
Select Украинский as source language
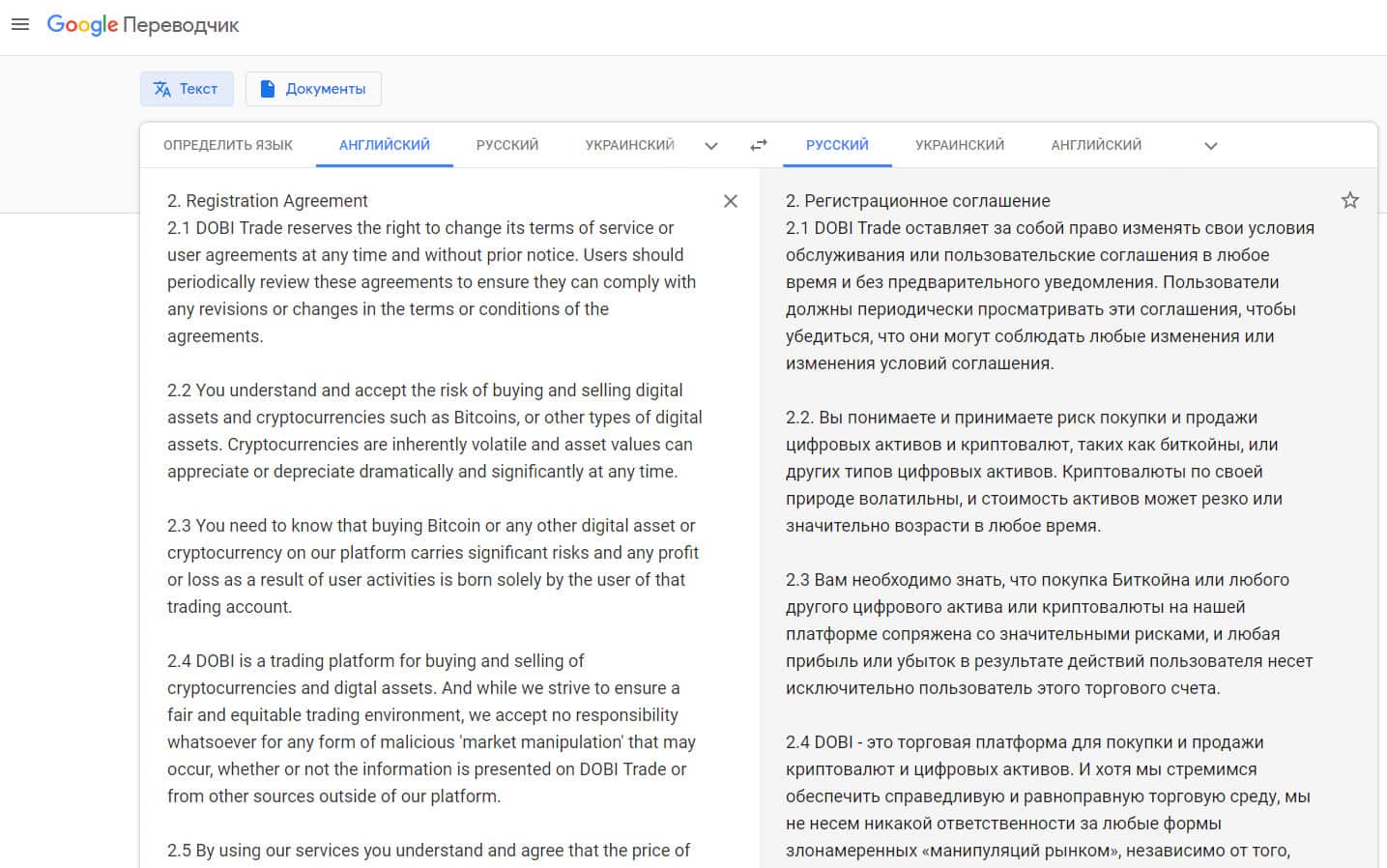click(x=629, y=145)
